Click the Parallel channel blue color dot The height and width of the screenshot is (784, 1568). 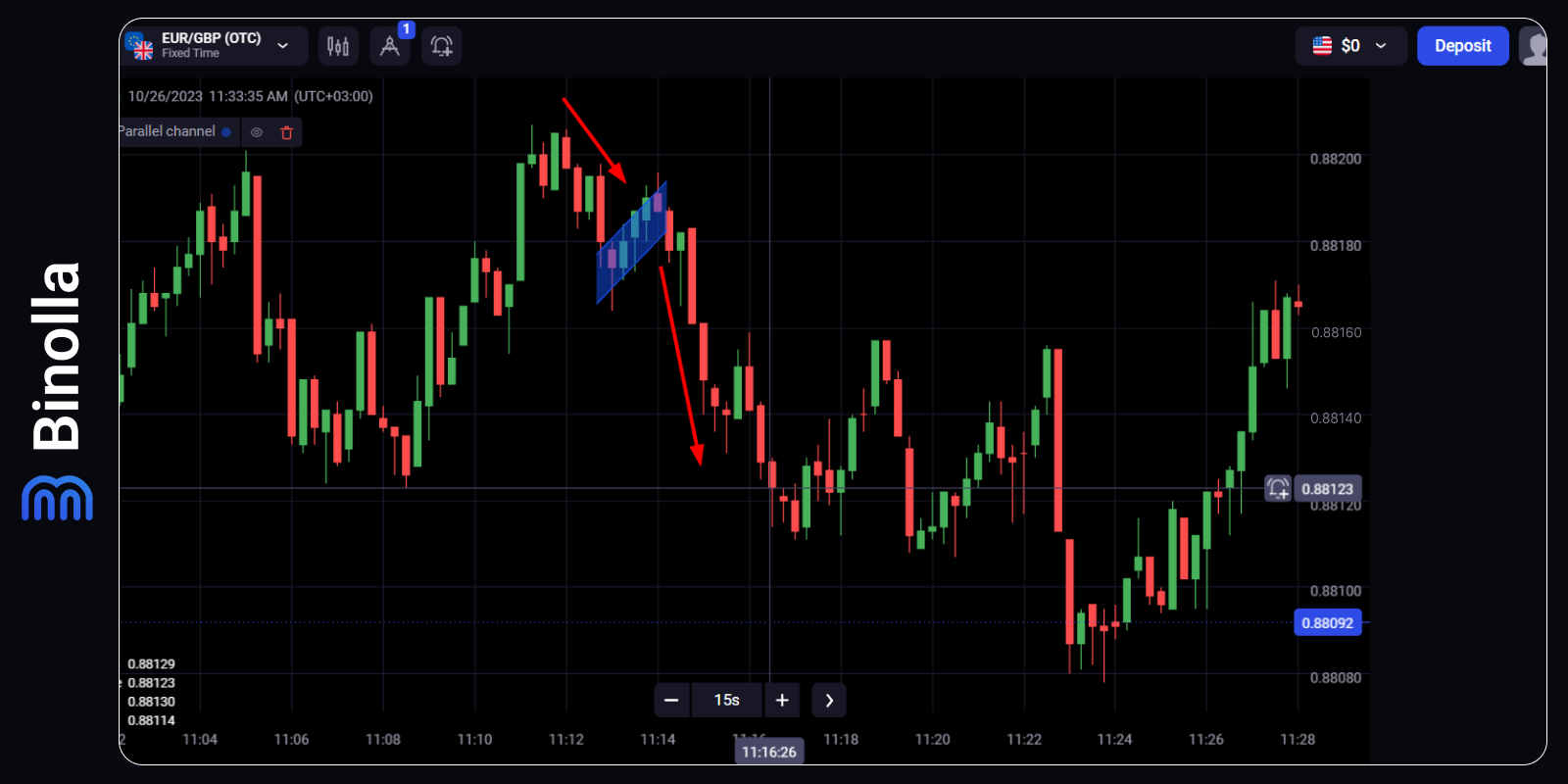226,132
